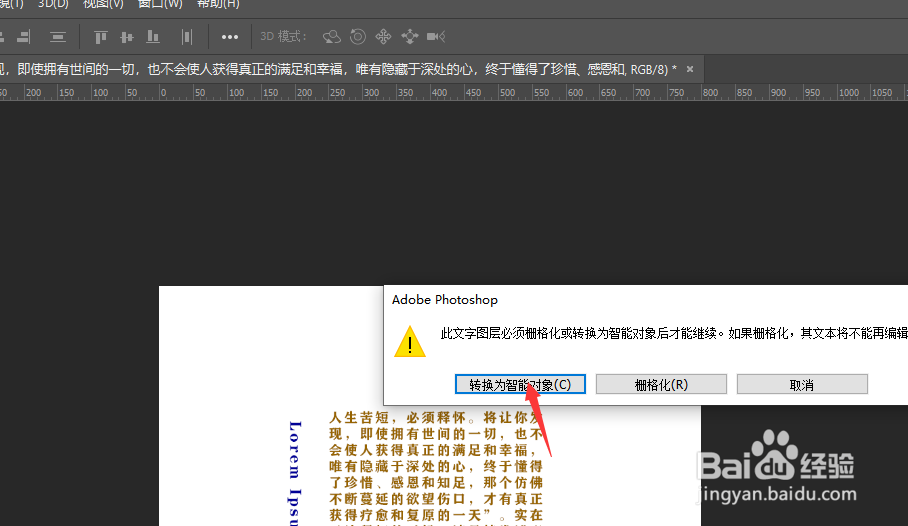Open the 3D(D) menu

point(53,4)
